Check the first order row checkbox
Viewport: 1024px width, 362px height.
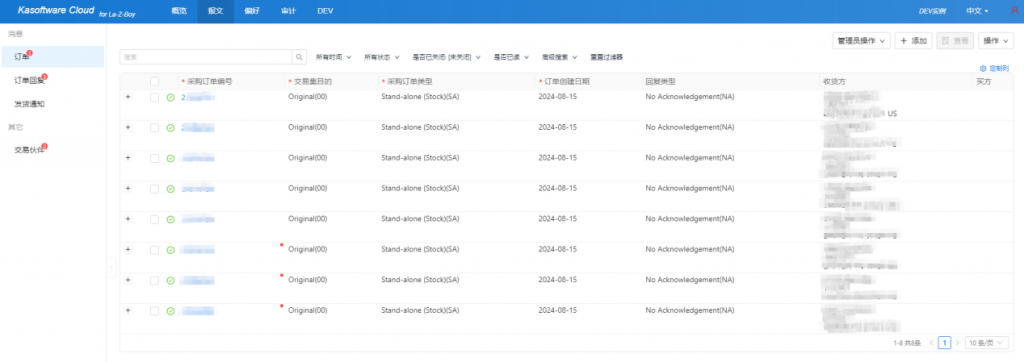click(x=154, y=97)
